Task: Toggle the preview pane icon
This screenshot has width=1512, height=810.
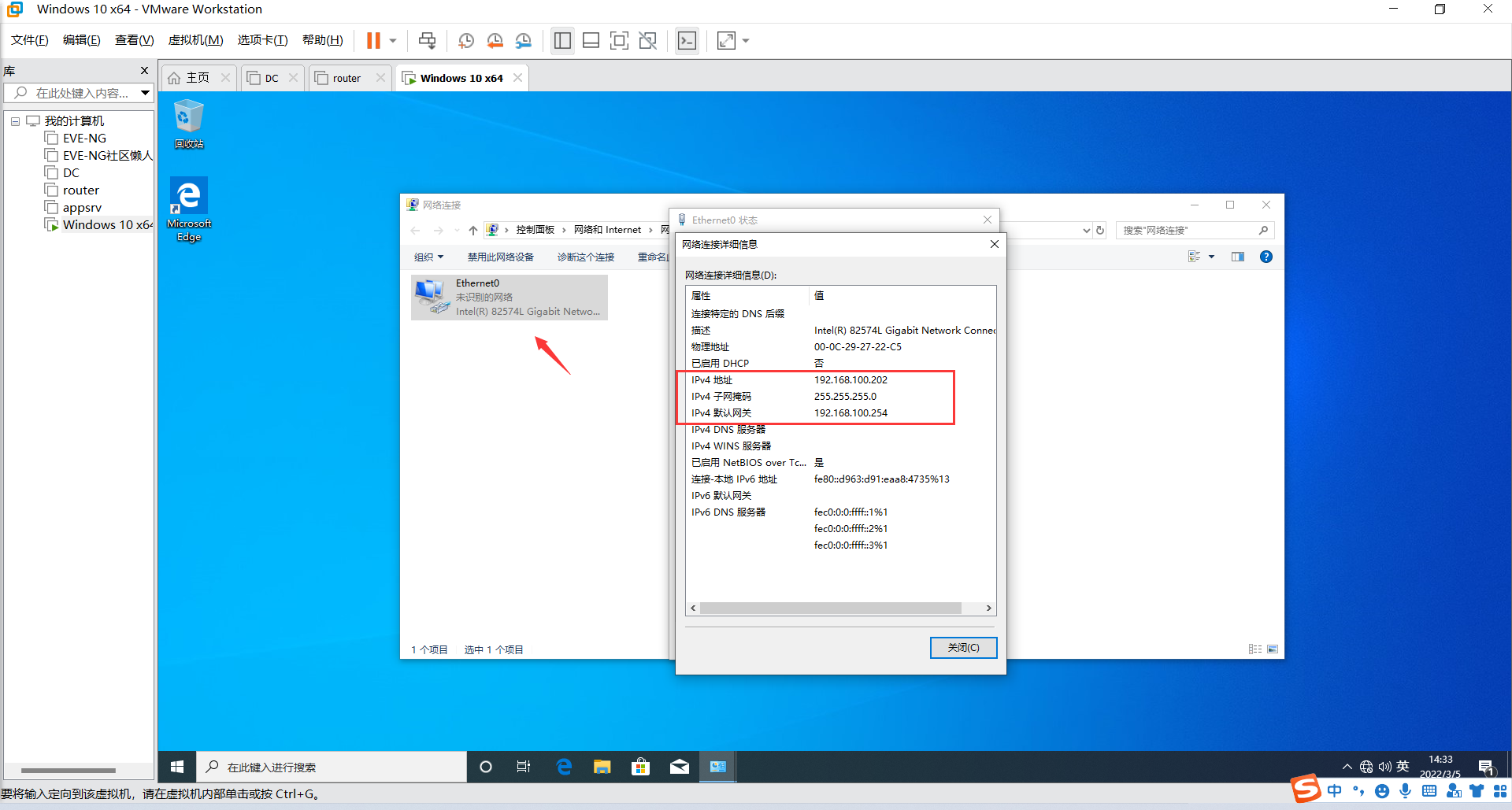Action: (x=1238, y=257)
